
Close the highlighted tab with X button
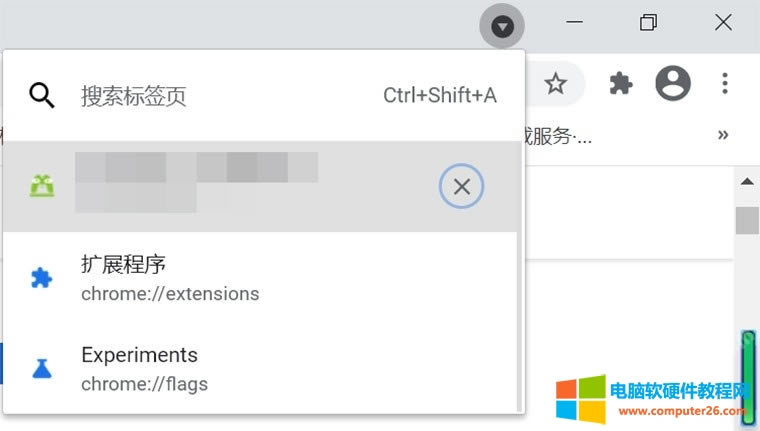click(461, 186)
